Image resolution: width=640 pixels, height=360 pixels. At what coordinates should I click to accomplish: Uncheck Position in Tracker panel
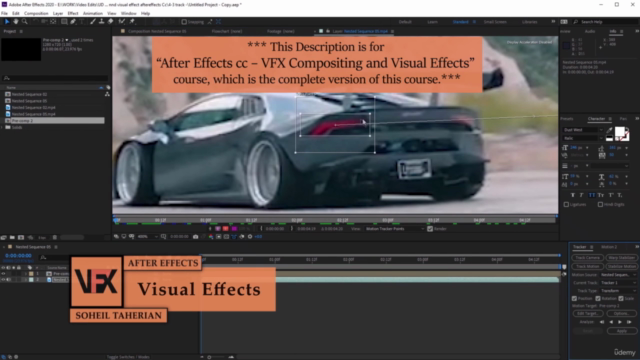pyautogui.click(x=574, y=299)
